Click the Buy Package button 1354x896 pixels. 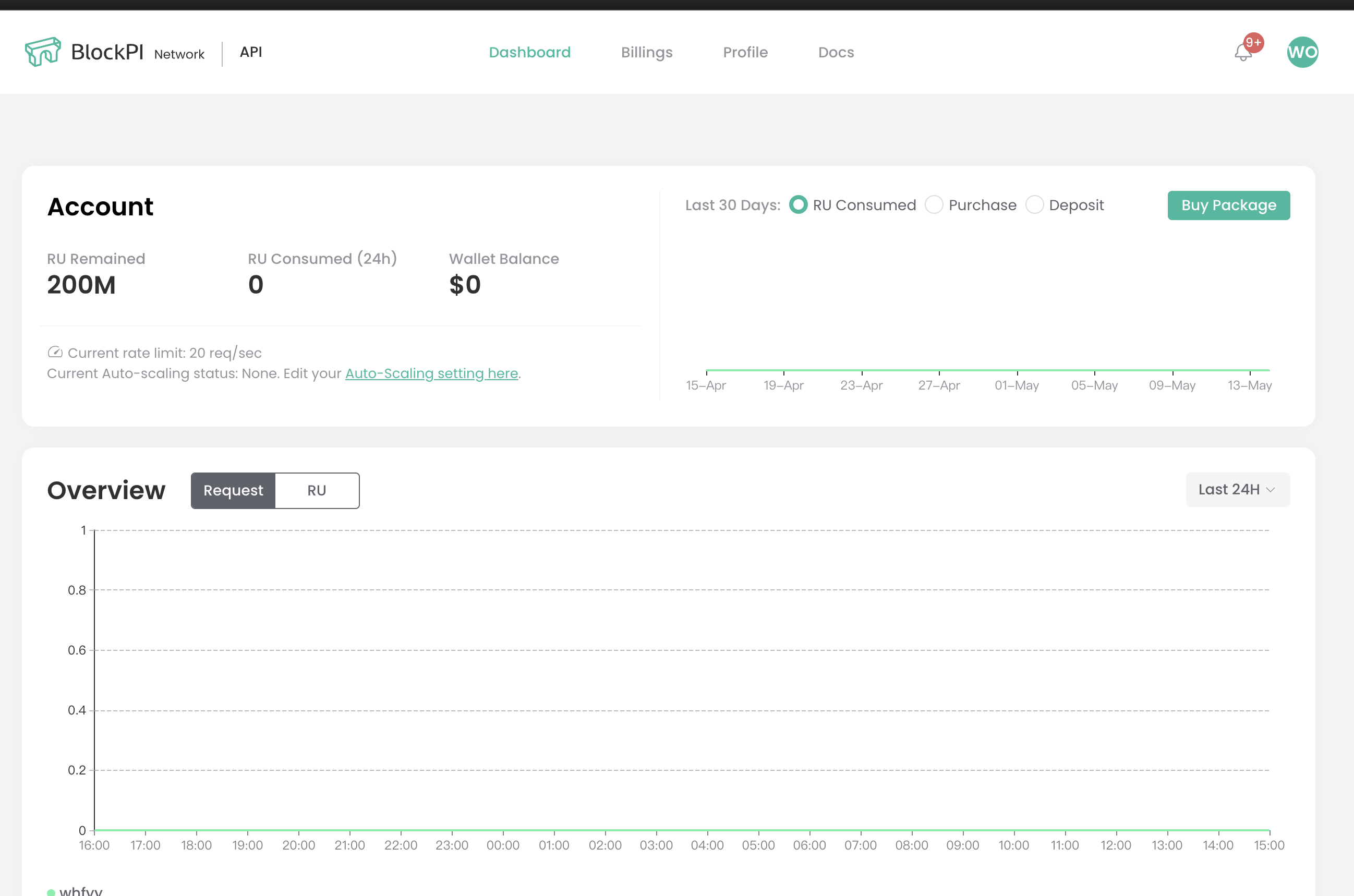pos(1228,205)
